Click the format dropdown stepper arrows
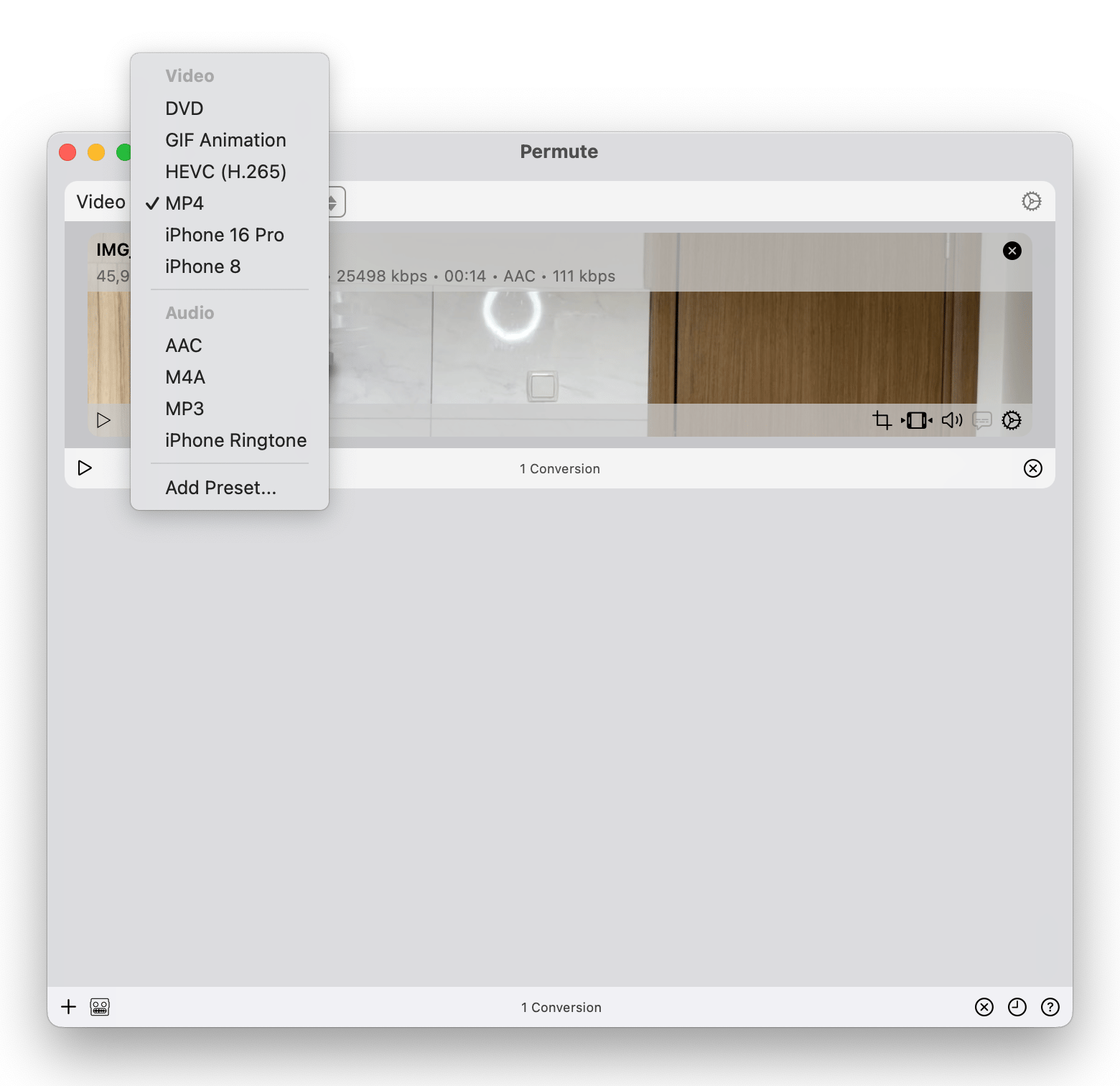 pyautogui.click(x=334, y=202)
